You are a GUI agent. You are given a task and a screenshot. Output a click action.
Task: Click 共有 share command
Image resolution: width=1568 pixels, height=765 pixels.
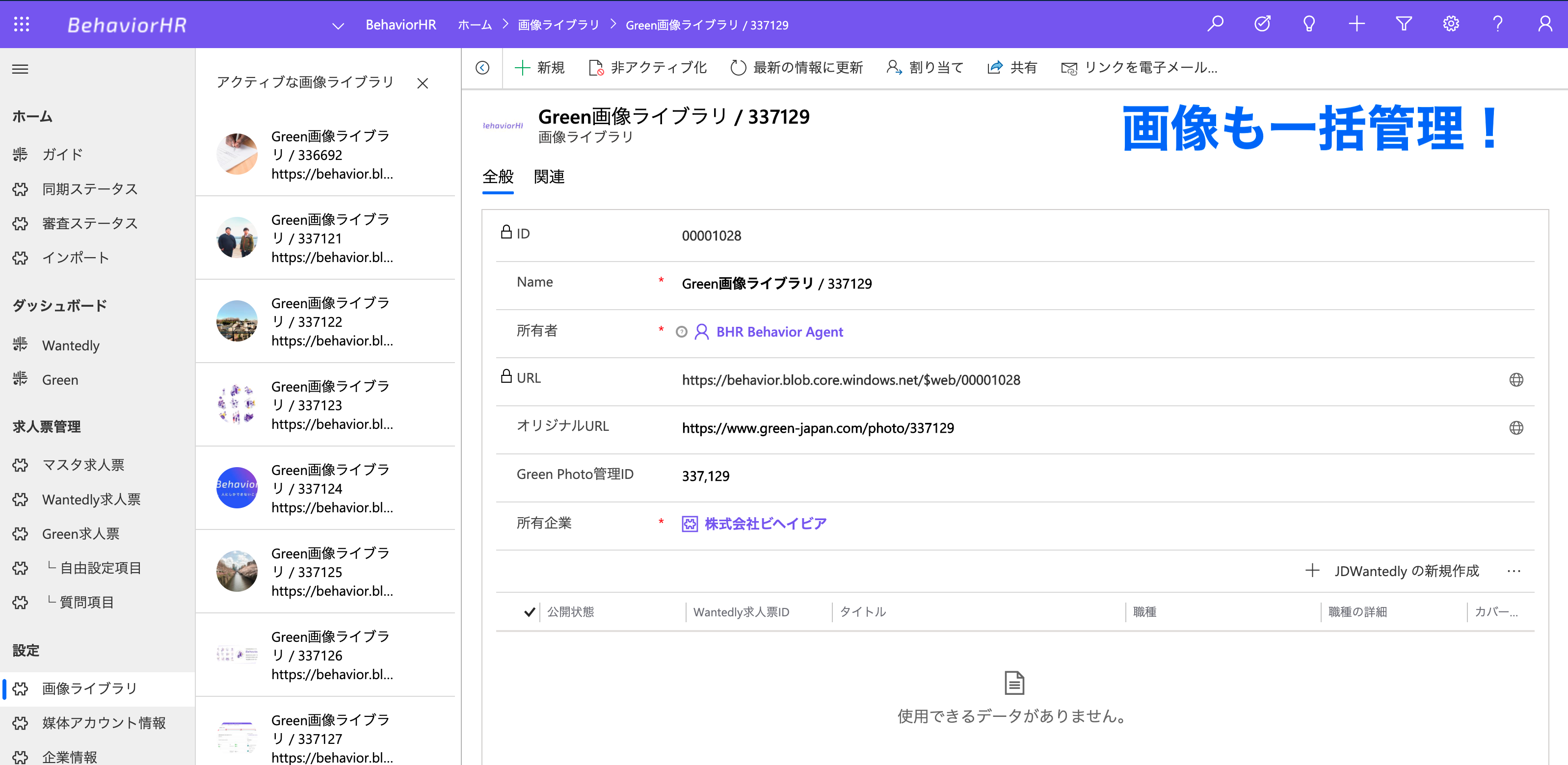[1011, 68]
